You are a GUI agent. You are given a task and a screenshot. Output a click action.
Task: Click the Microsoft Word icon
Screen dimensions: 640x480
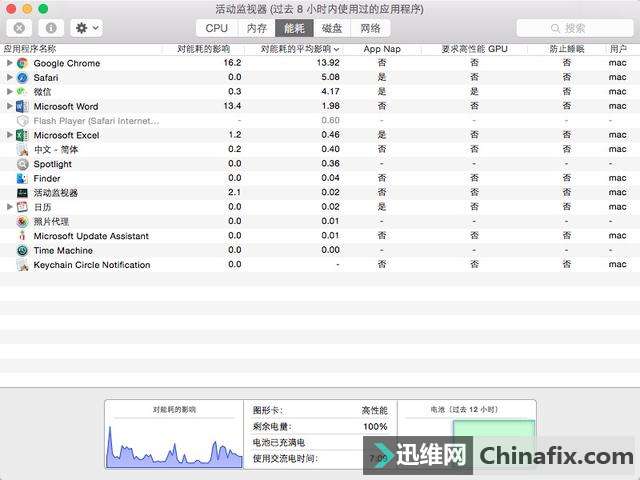point(22,106)
